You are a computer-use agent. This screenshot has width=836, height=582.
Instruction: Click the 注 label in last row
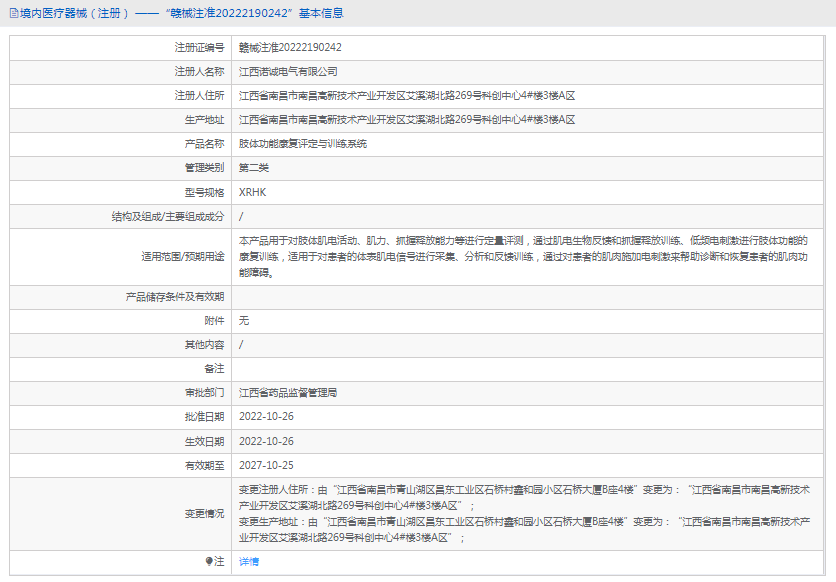coord(219,561)
